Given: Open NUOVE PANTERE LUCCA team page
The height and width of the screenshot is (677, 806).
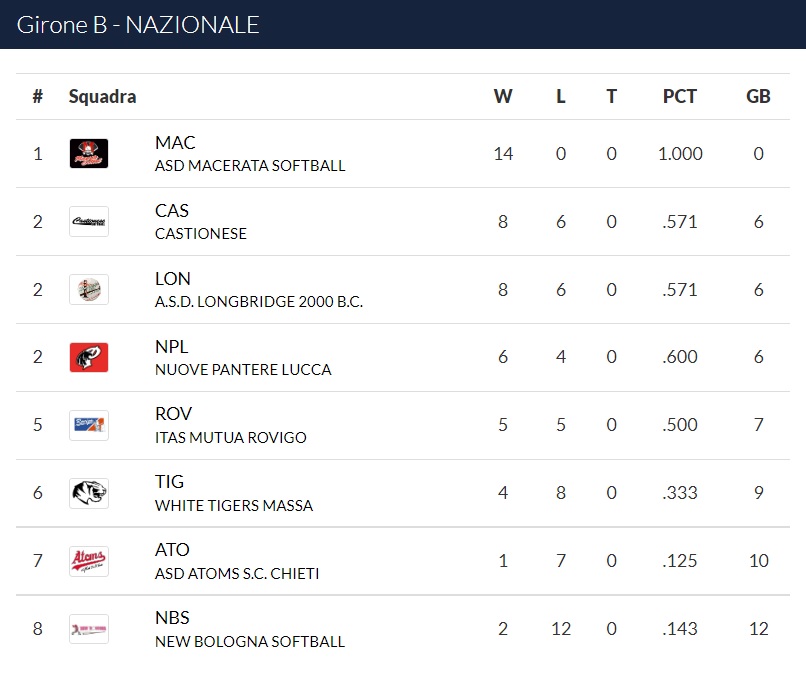Looking at the screenshot, I should (x=243, y=369).
